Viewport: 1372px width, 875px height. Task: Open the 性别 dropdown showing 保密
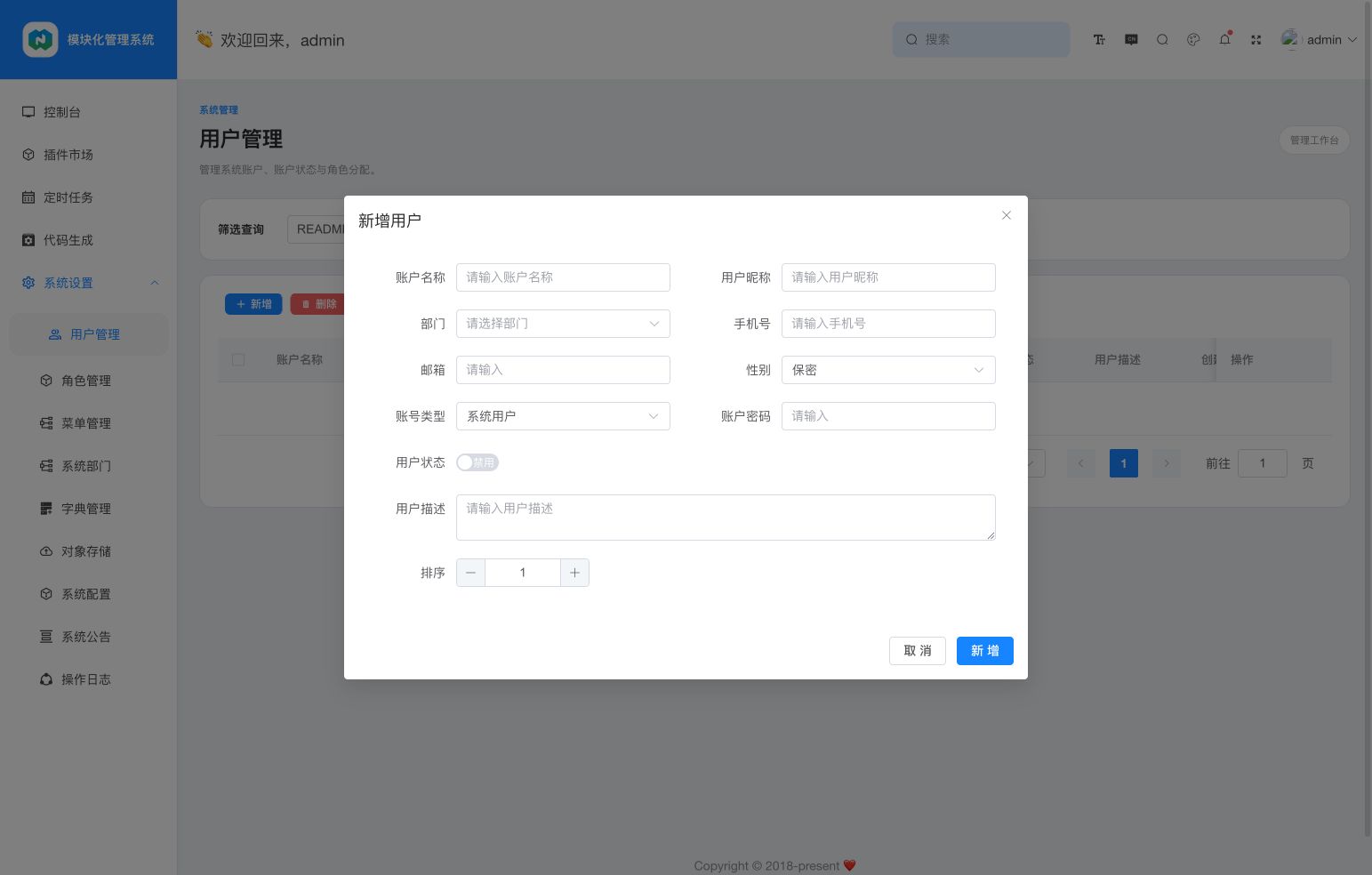coord(888,370)
